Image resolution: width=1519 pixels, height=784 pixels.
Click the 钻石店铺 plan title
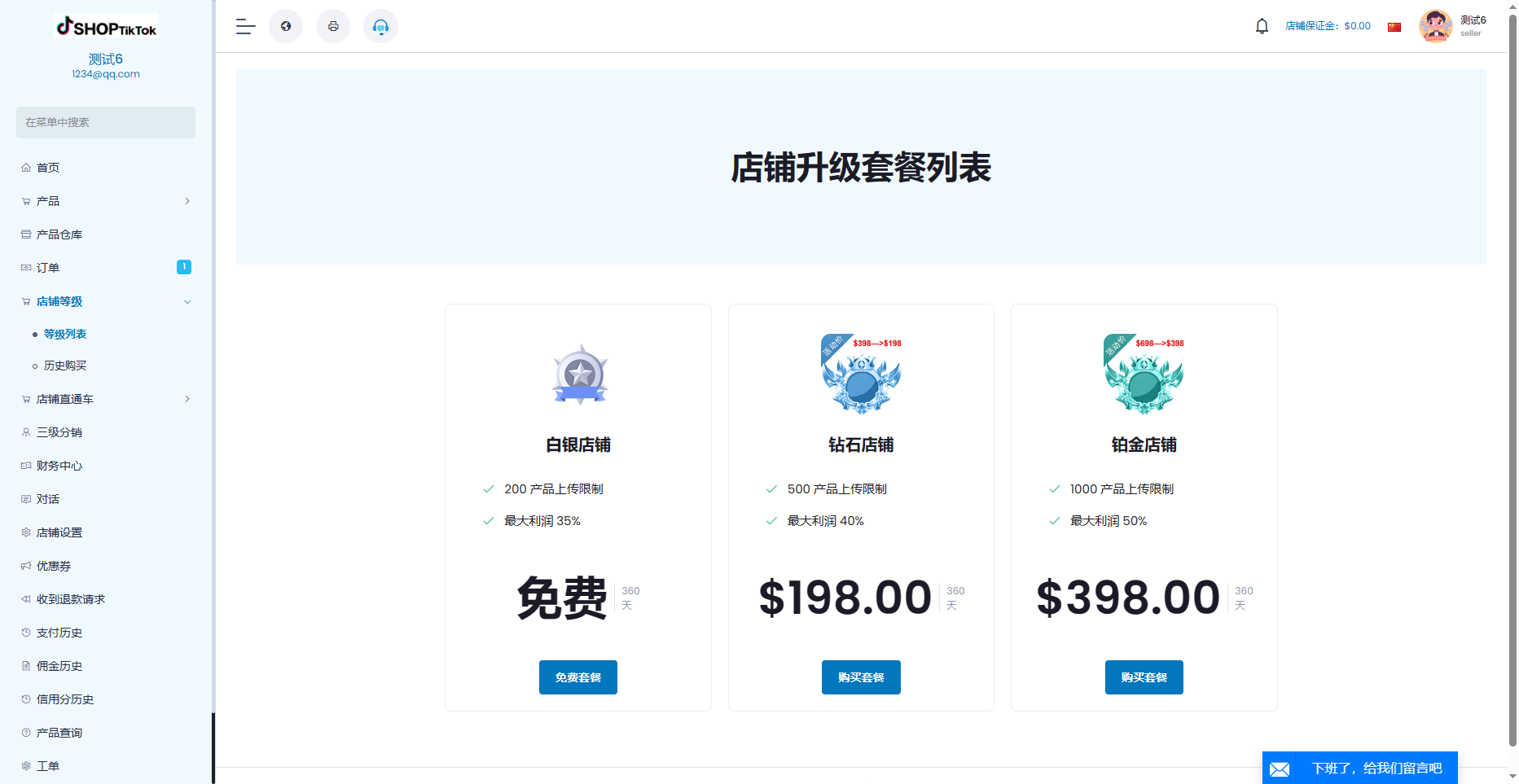pos(861,445)
